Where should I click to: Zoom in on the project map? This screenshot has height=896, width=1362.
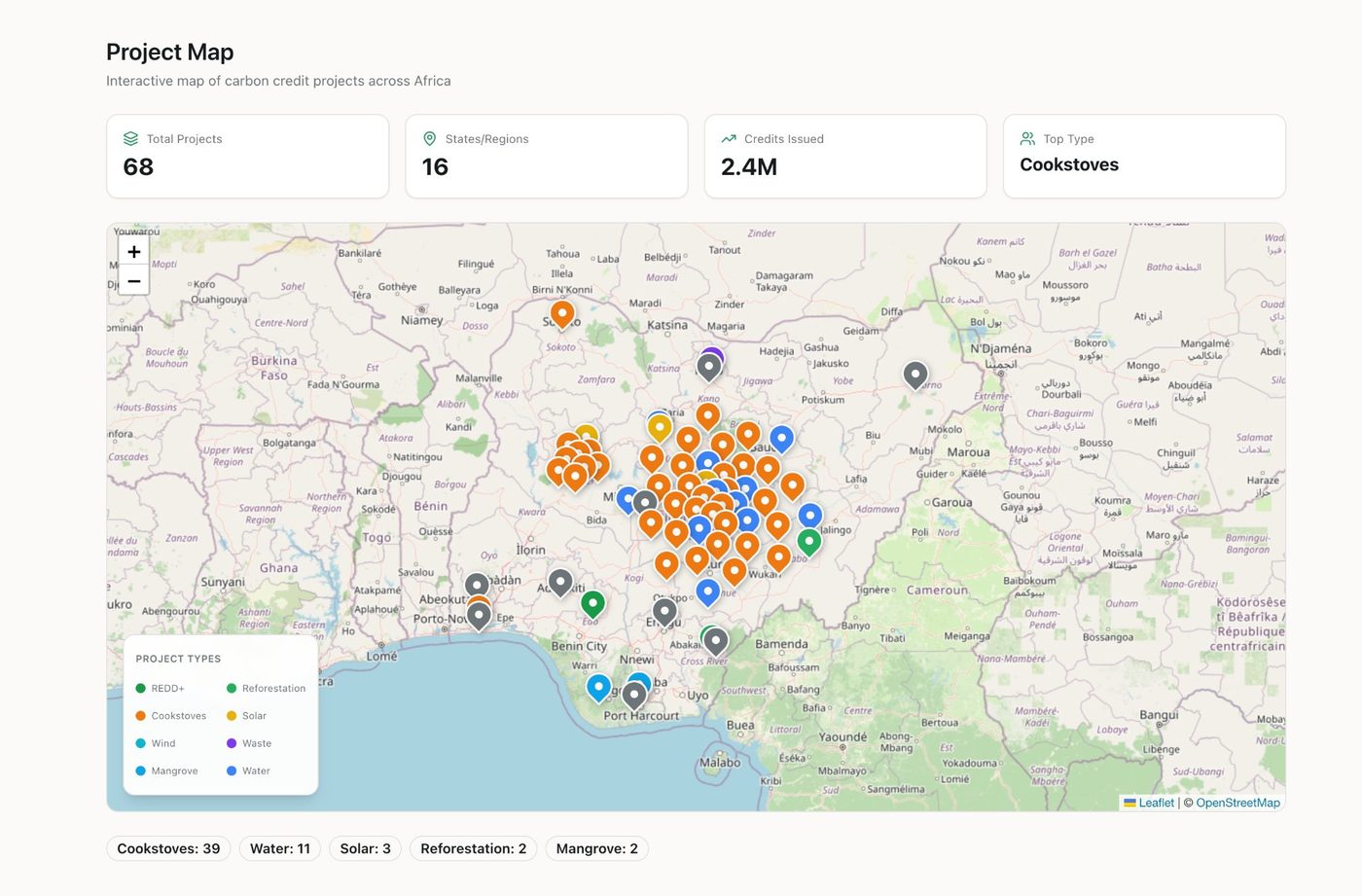click(x=134, y=251)
